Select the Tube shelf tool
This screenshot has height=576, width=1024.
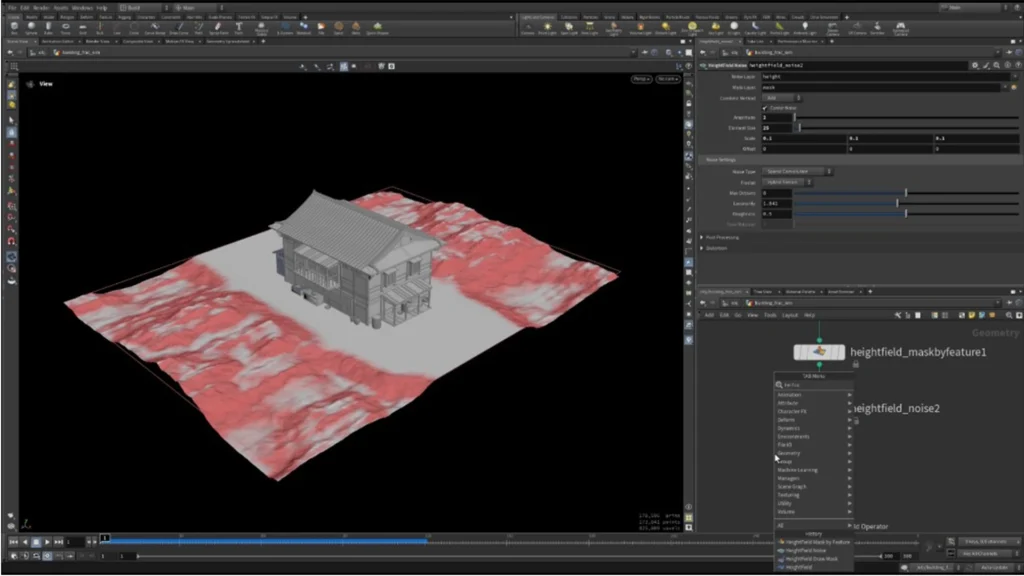tap(48, 27)
